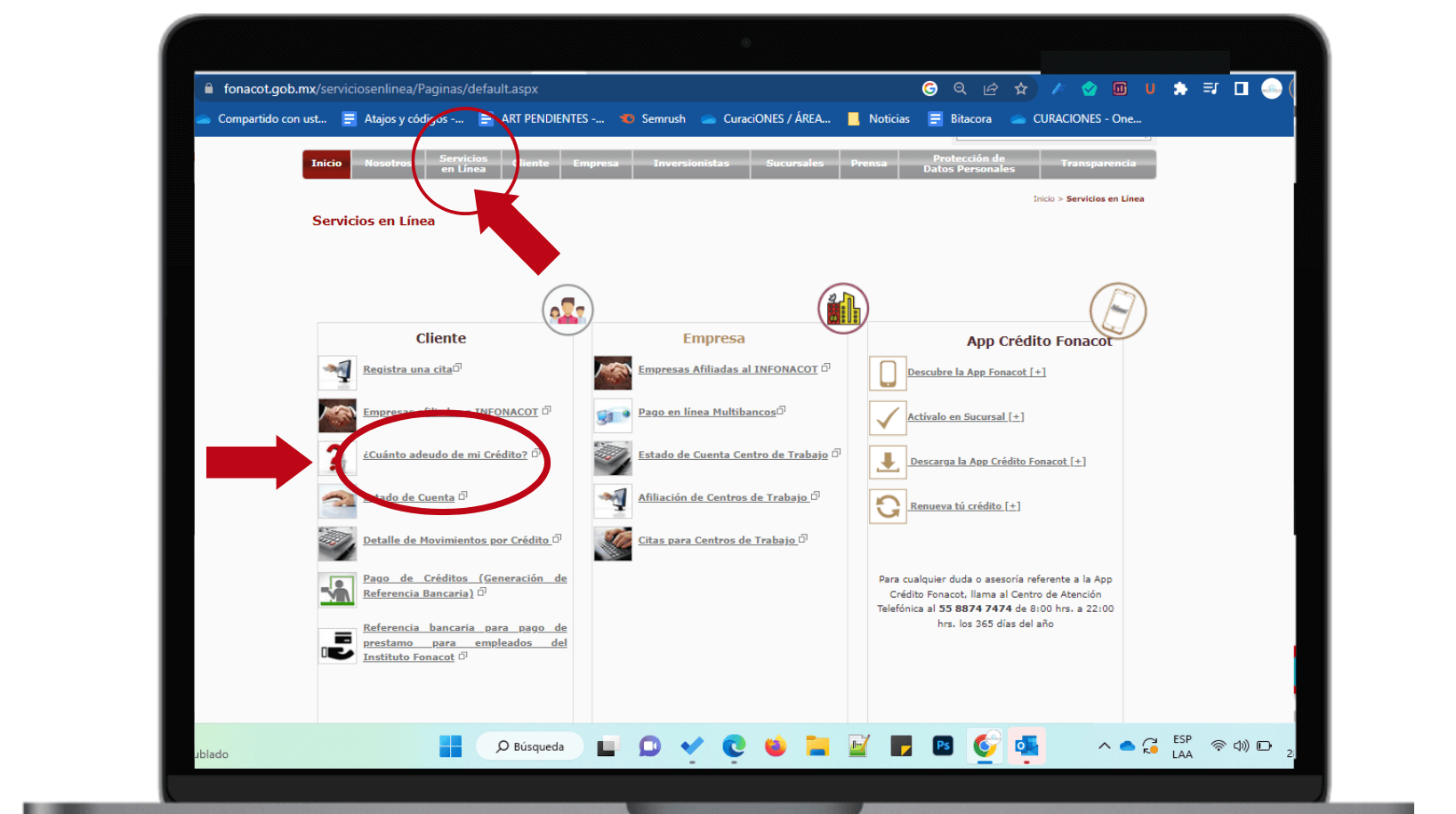Click the browser address bar URL

[381, 89]
